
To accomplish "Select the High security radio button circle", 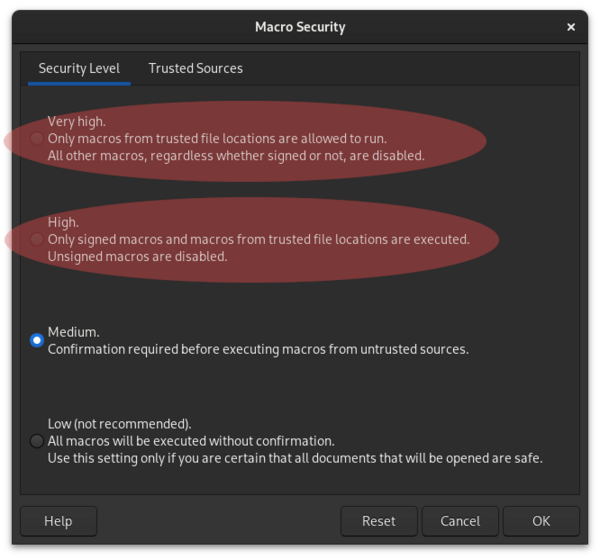I will coord(37,240).
